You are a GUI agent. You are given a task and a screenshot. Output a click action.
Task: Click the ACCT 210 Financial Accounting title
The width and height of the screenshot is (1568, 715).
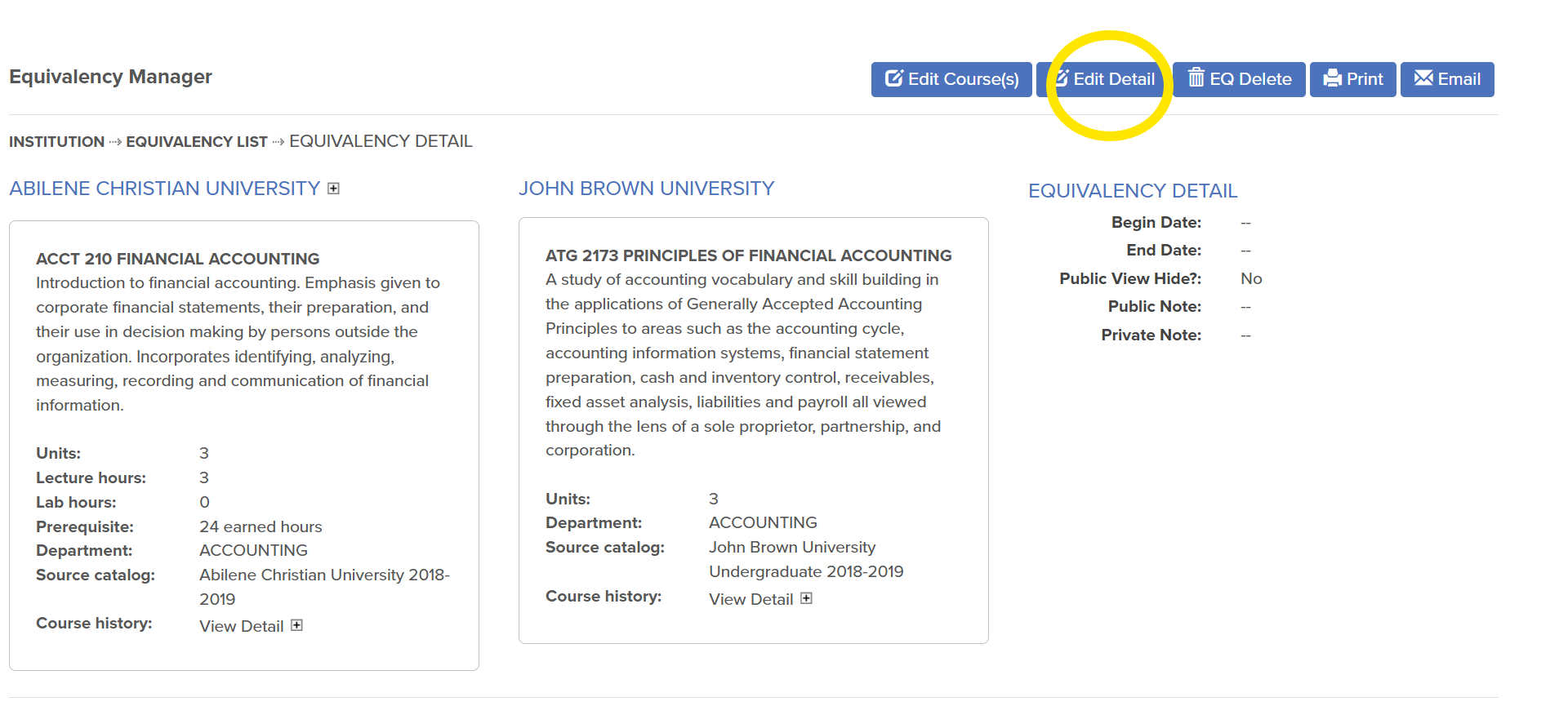pyautogui.click(x=177, y=259)
